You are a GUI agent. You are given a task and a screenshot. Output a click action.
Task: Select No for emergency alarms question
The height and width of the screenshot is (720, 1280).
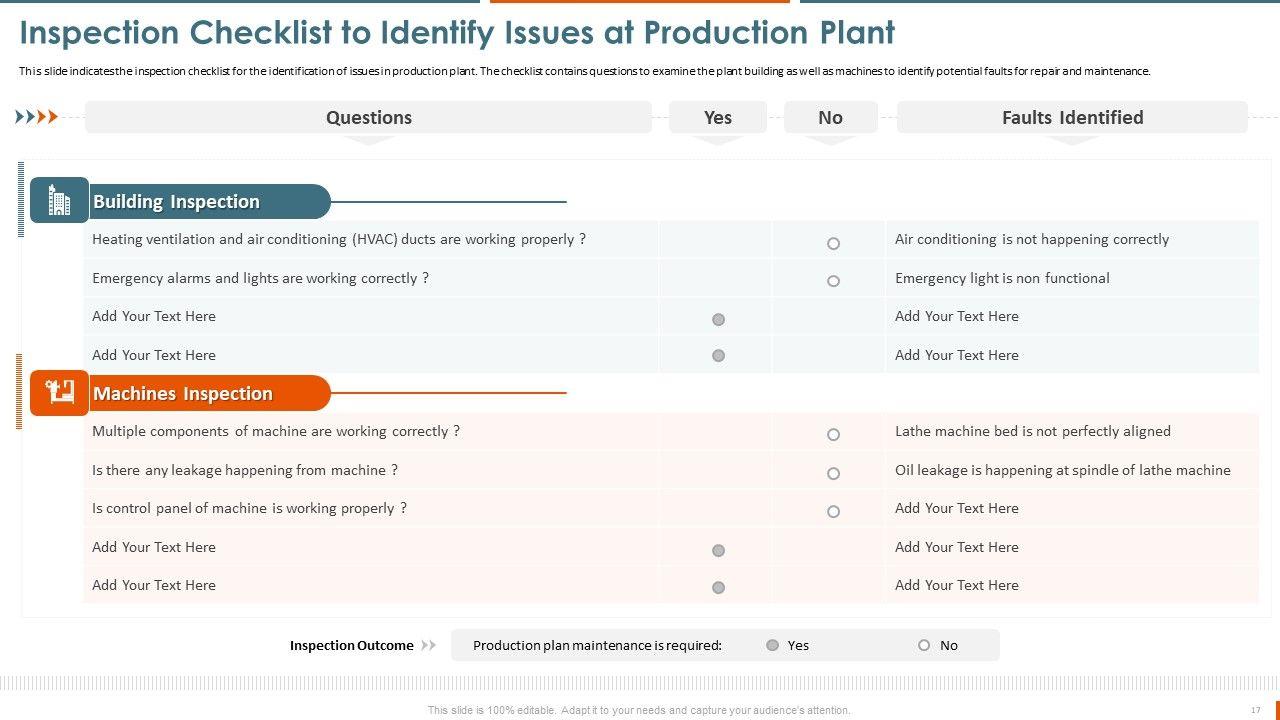coord(833,281)
